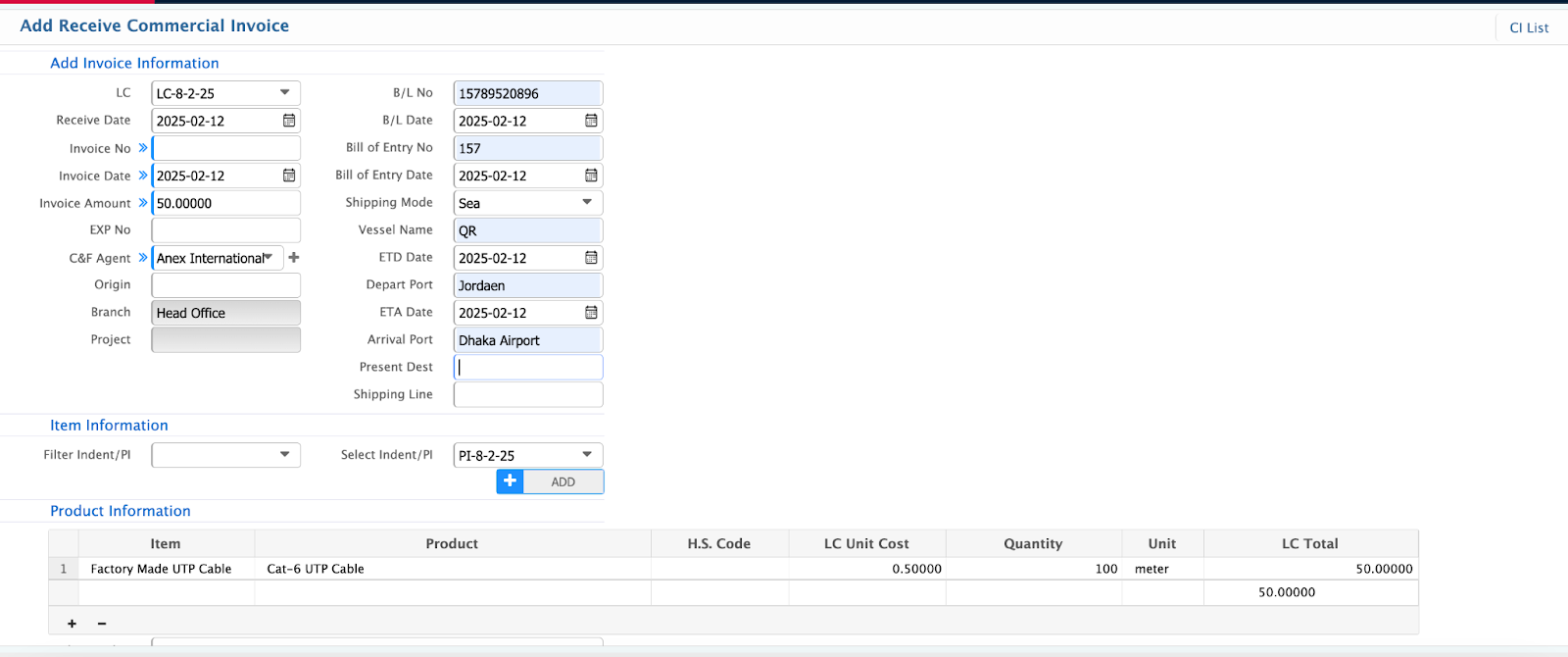
Task: Open C&F Agent dropdown Anex International
Action: (218, 258)
